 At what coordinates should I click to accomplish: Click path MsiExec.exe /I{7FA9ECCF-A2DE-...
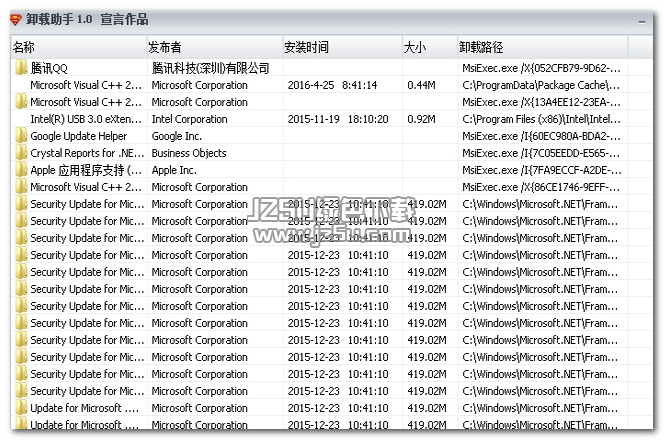(542, 170)
